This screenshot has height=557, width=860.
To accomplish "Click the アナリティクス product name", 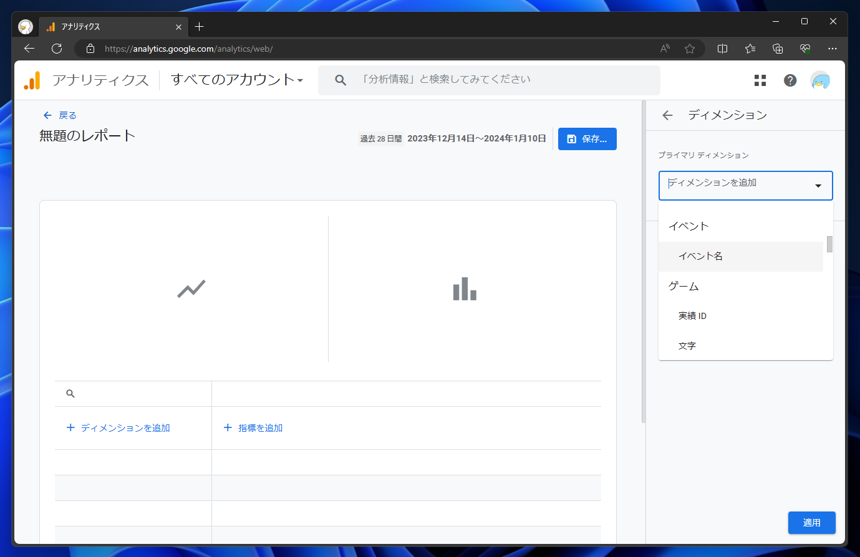I will coord(100,81).
